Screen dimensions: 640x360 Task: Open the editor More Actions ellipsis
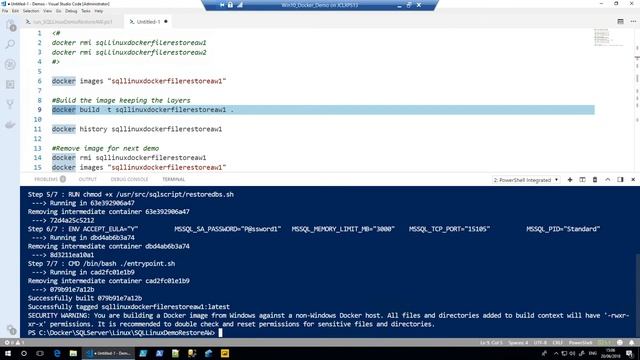(x=633, y=21)
